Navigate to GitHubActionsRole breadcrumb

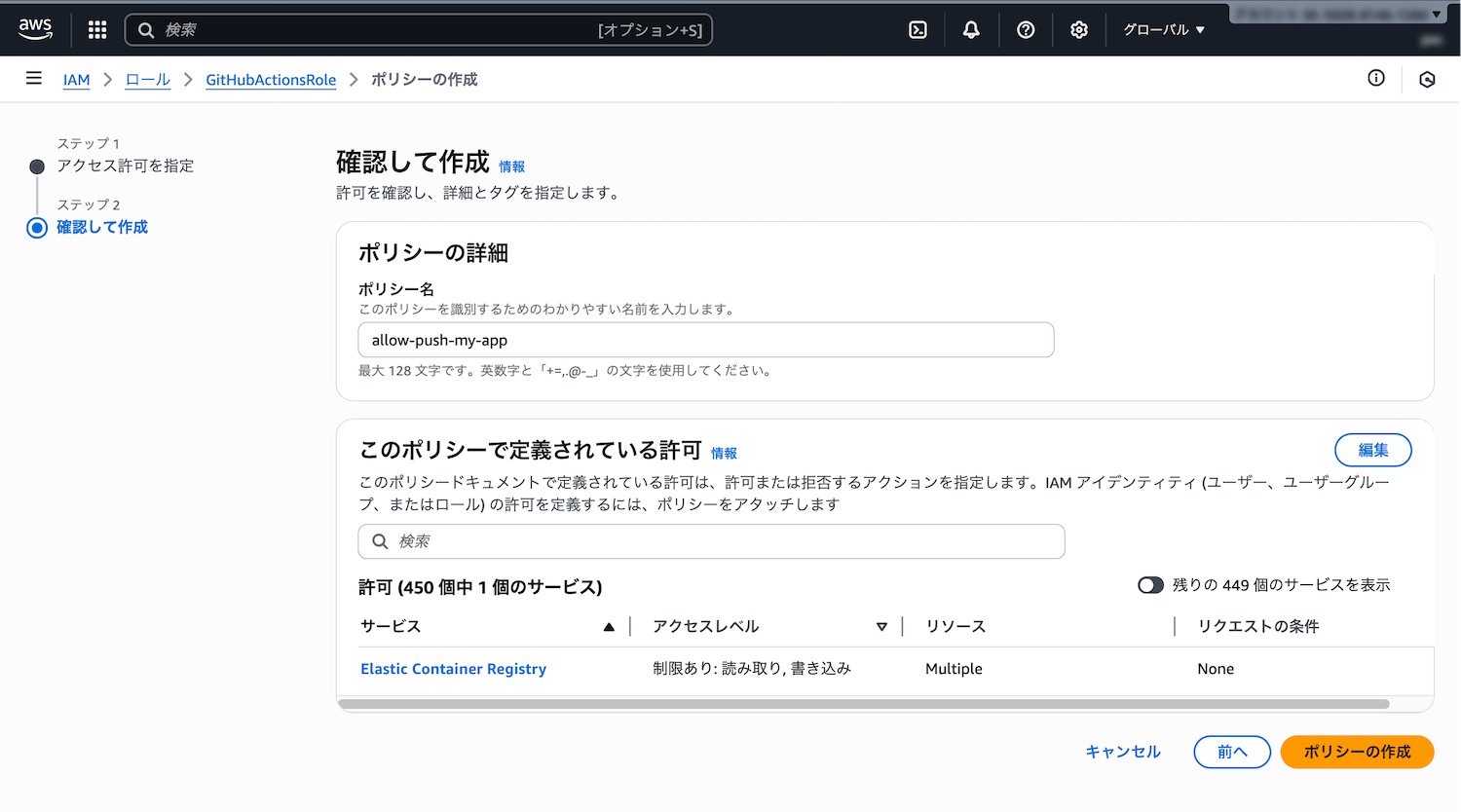pos(271,80)
